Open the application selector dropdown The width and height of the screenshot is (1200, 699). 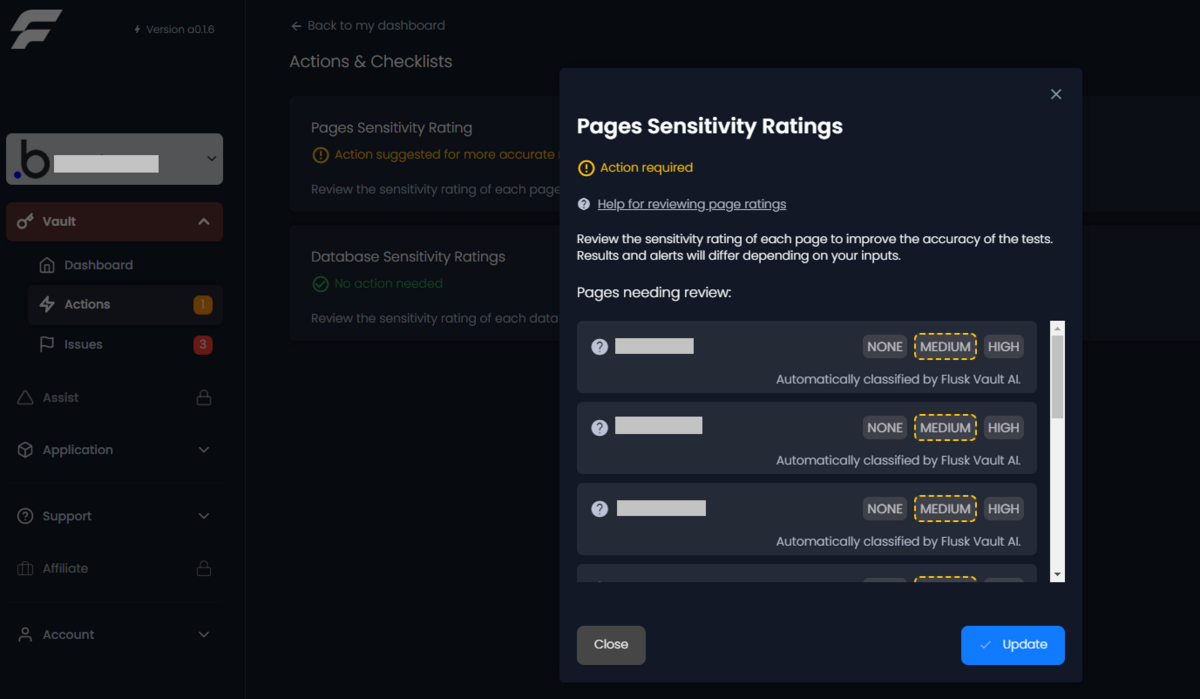[x=211, y=159]
